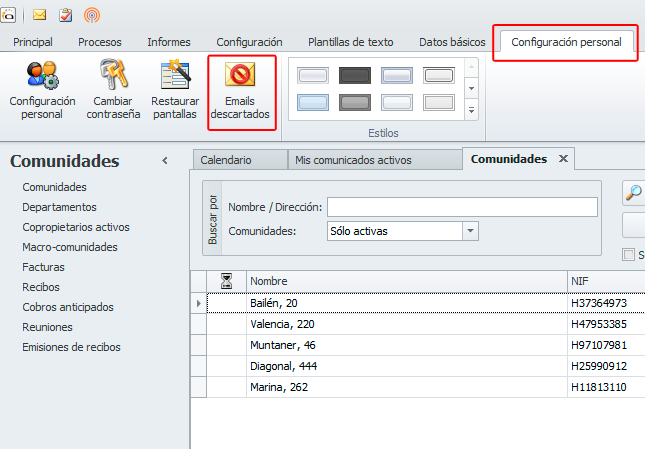This screenshot has width=645, height=449.
Task: Open Cobros anticipados in the side navigation
Action: (x=68, y=307)
